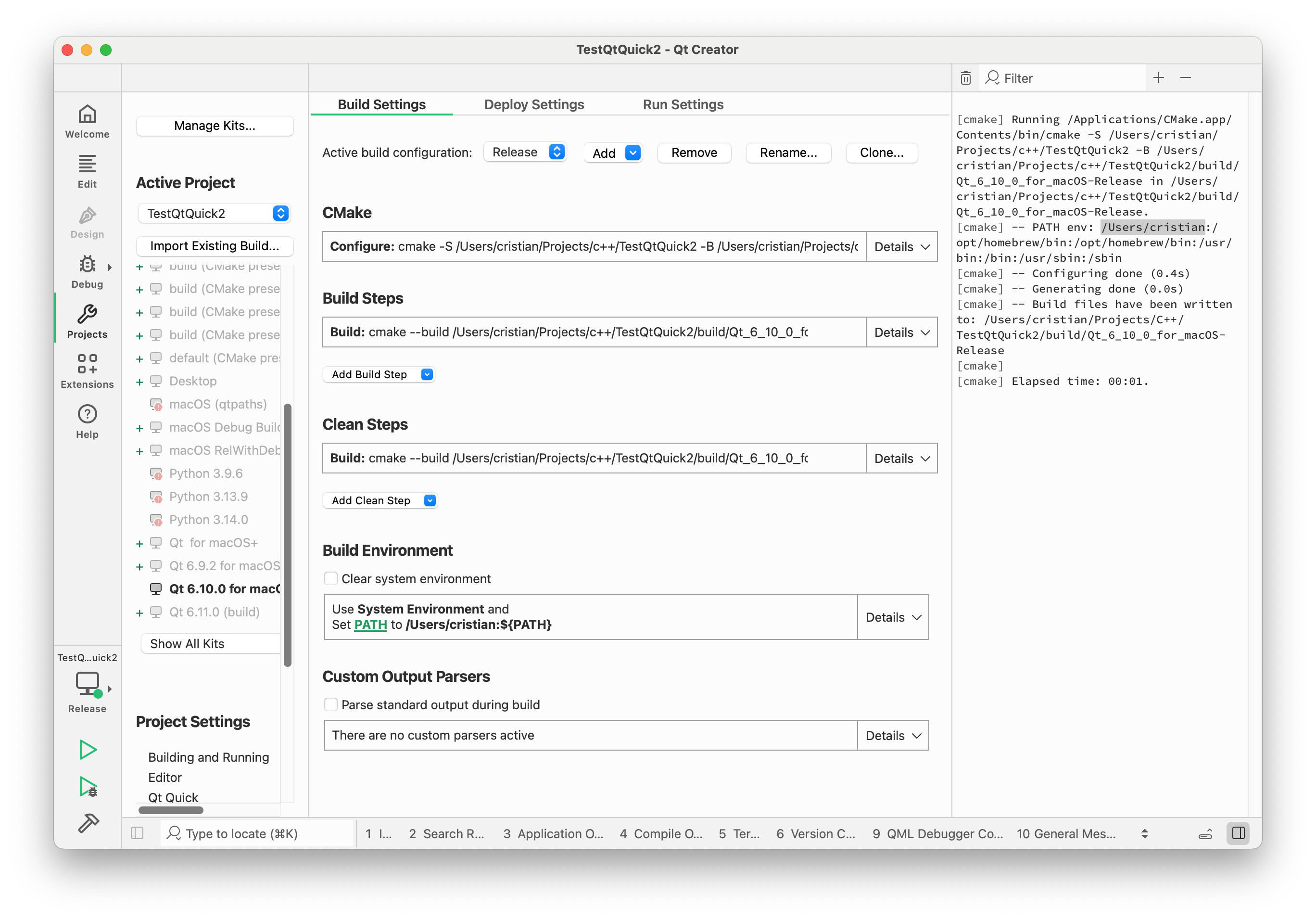Clear output with the trash icon
The image size is (1316, 920).
click(x=965, y=78)
